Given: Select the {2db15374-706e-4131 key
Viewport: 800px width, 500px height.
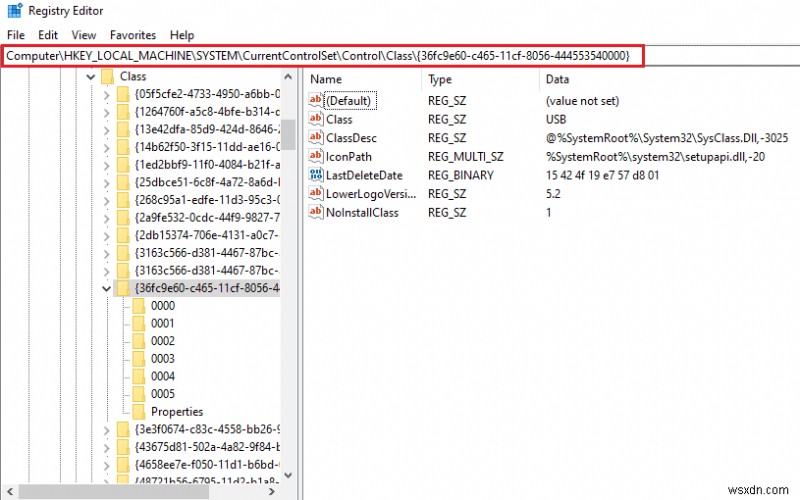Looking at the screenshot, I should click(207, 235).
